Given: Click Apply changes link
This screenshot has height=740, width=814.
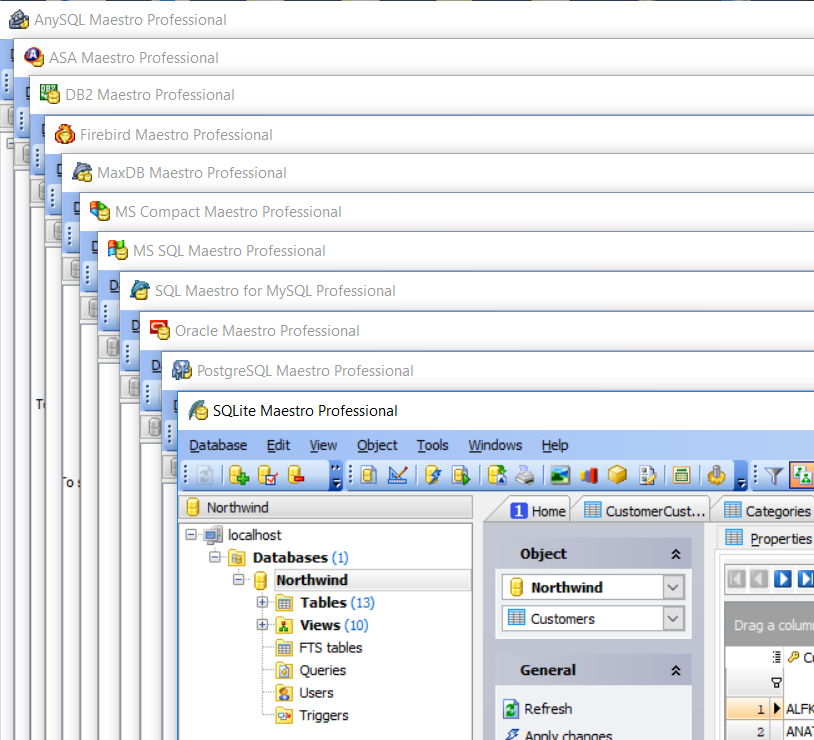Looking at the screenshot, I should point(568,735).
